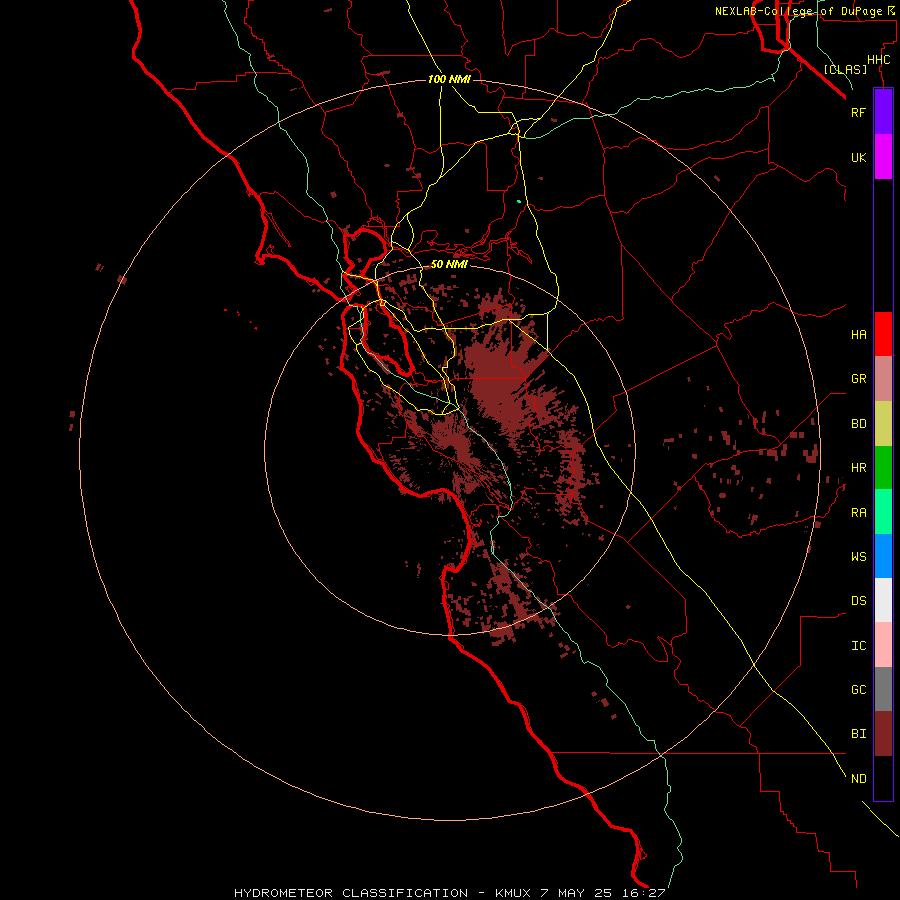Click the [CLAS] legend title
Image resolution: width=900 pixels, height=900 pixels.
click(845, 69)
